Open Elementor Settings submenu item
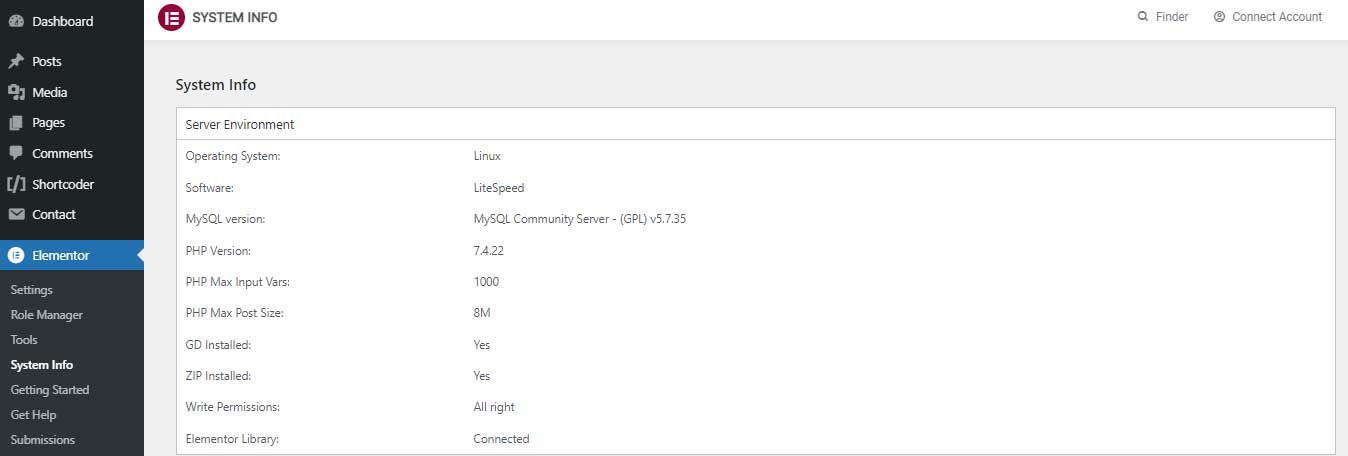Image resolution: width=1348 pixels, height=456 pixels. click(32, 290)
